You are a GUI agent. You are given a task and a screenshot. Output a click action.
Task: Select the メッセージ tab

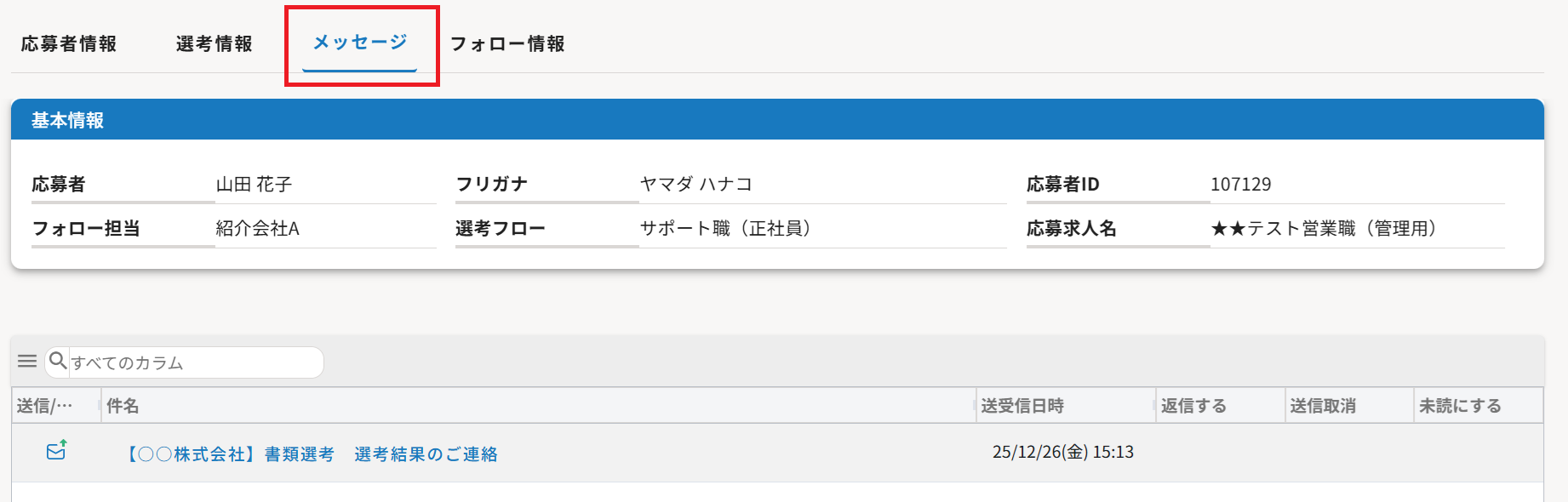coord(360,43)
